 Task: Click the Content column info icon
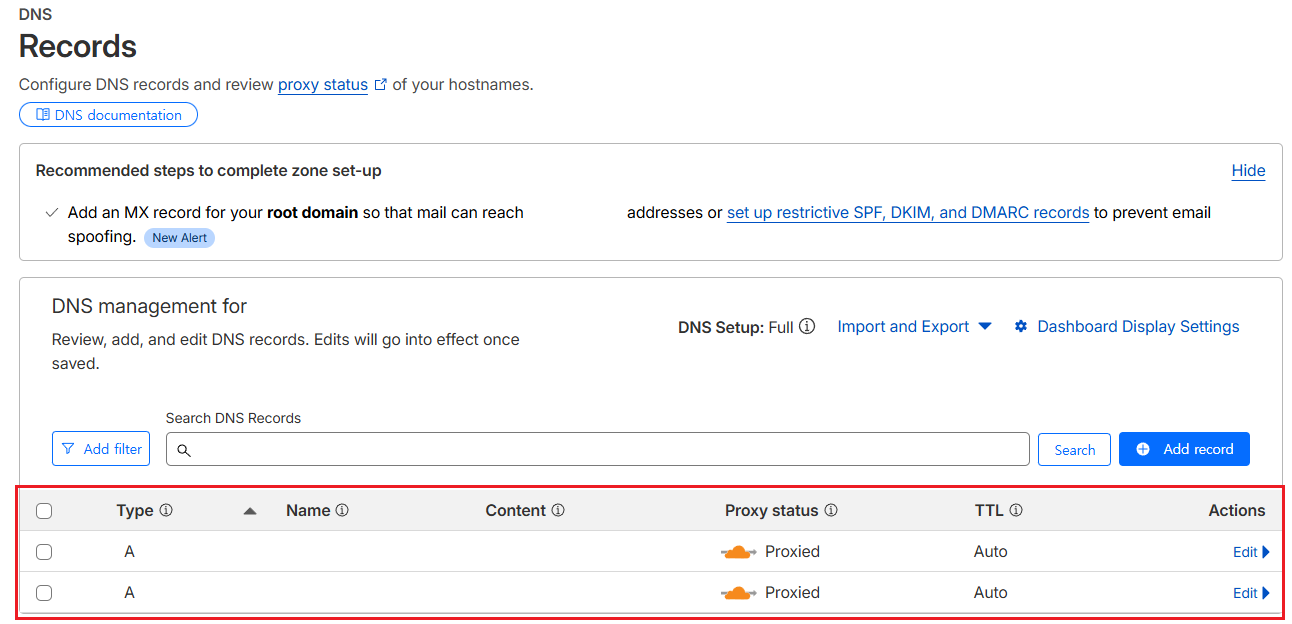tap(558, 511)
